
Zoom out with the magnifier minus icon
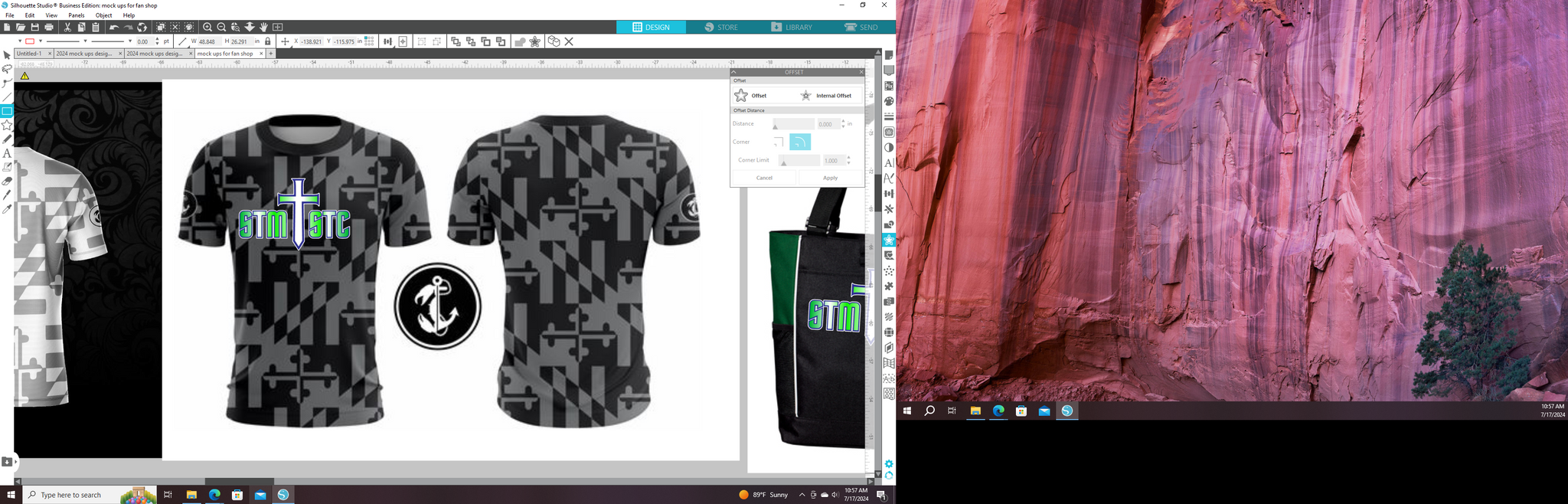(x=221, y=27)
